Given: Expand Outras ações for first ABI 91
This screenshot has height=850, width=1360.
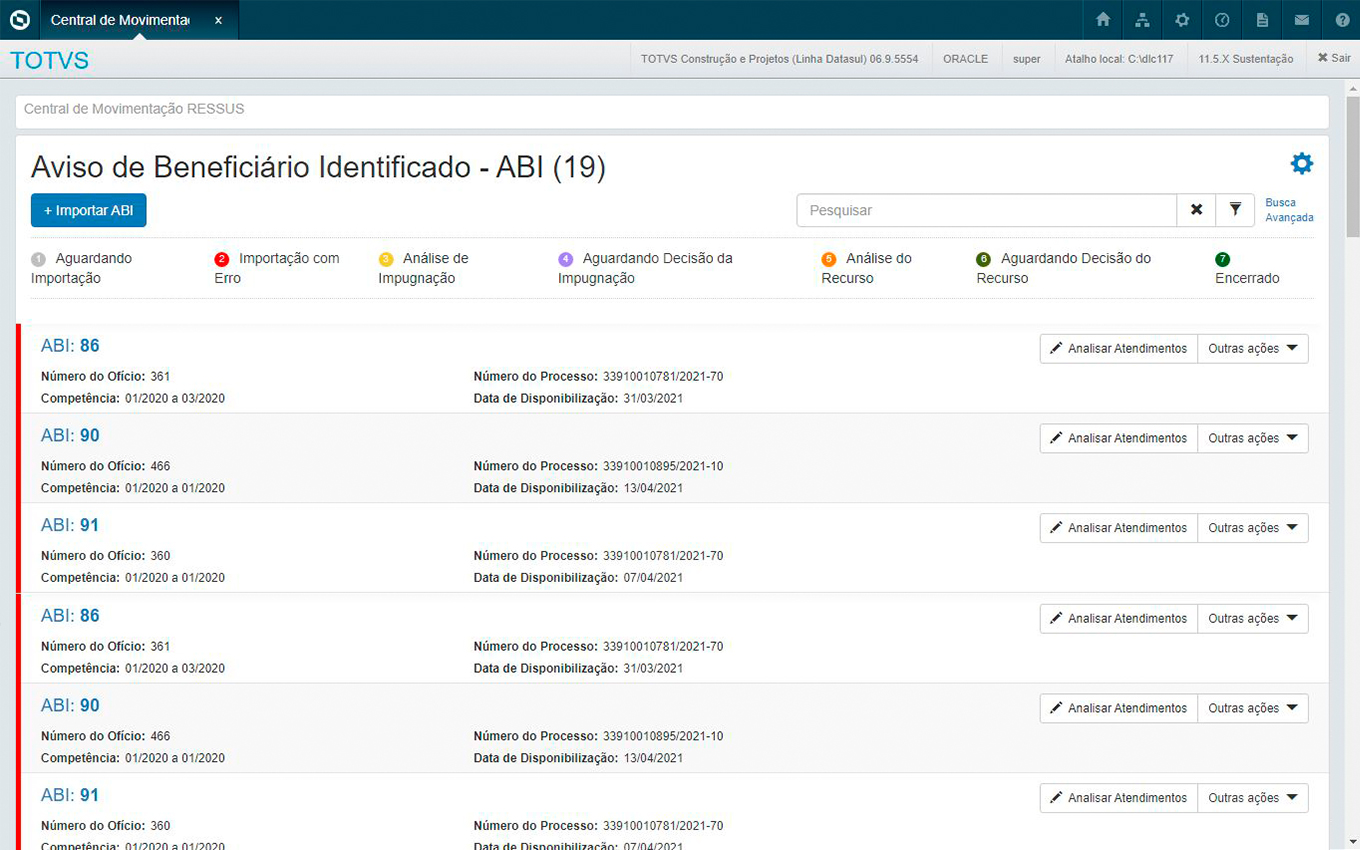Looking at the screenshot, I should (x=1252, y=528).
